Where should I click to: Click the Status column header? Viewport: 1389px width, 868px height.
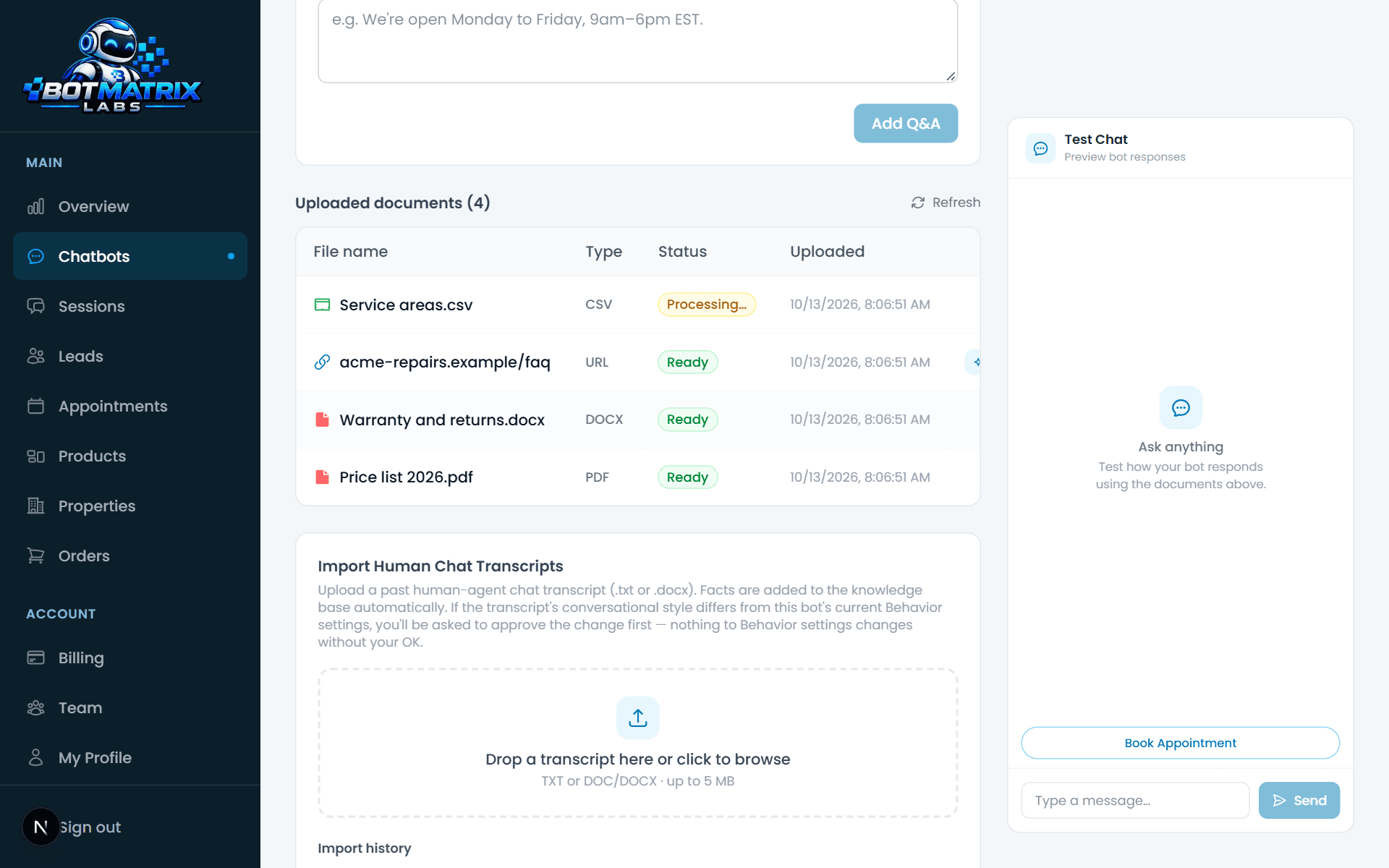[x=682, y=252]
